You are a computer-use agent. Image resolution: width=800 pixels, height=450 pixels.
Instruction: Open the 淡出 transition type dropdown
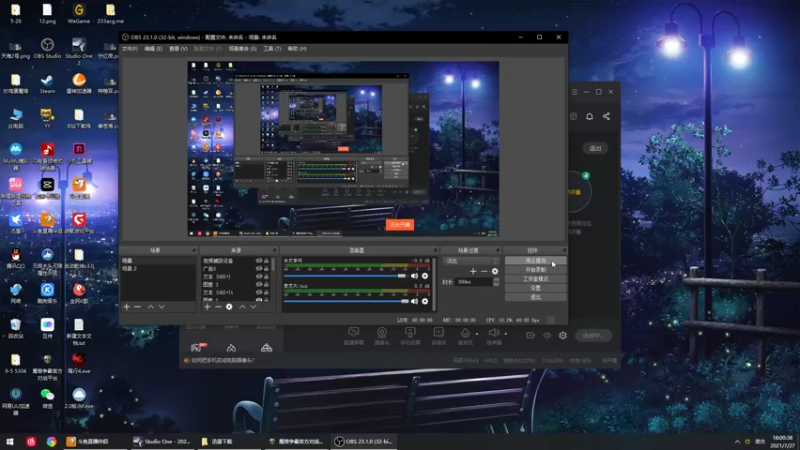point(471,261)
